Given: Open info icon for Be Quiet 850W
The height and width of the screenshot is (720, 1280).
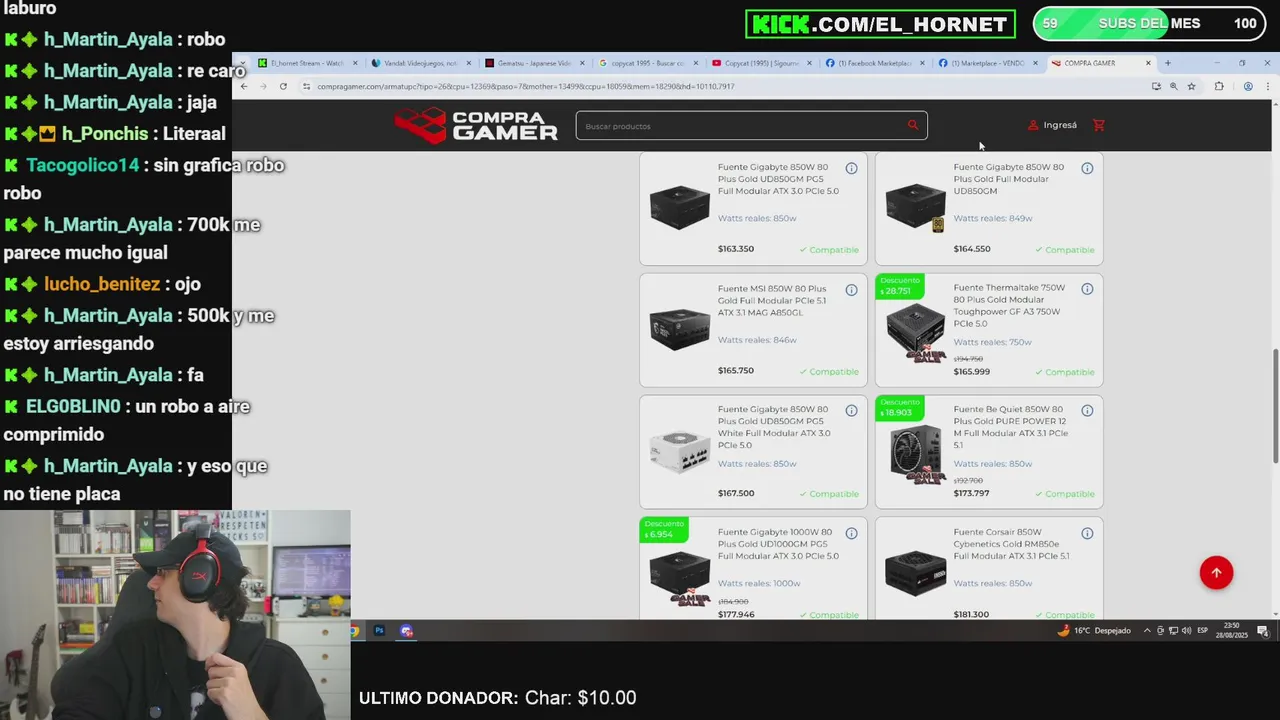Looking at the screenshot, I should [x=1087, y=411].
